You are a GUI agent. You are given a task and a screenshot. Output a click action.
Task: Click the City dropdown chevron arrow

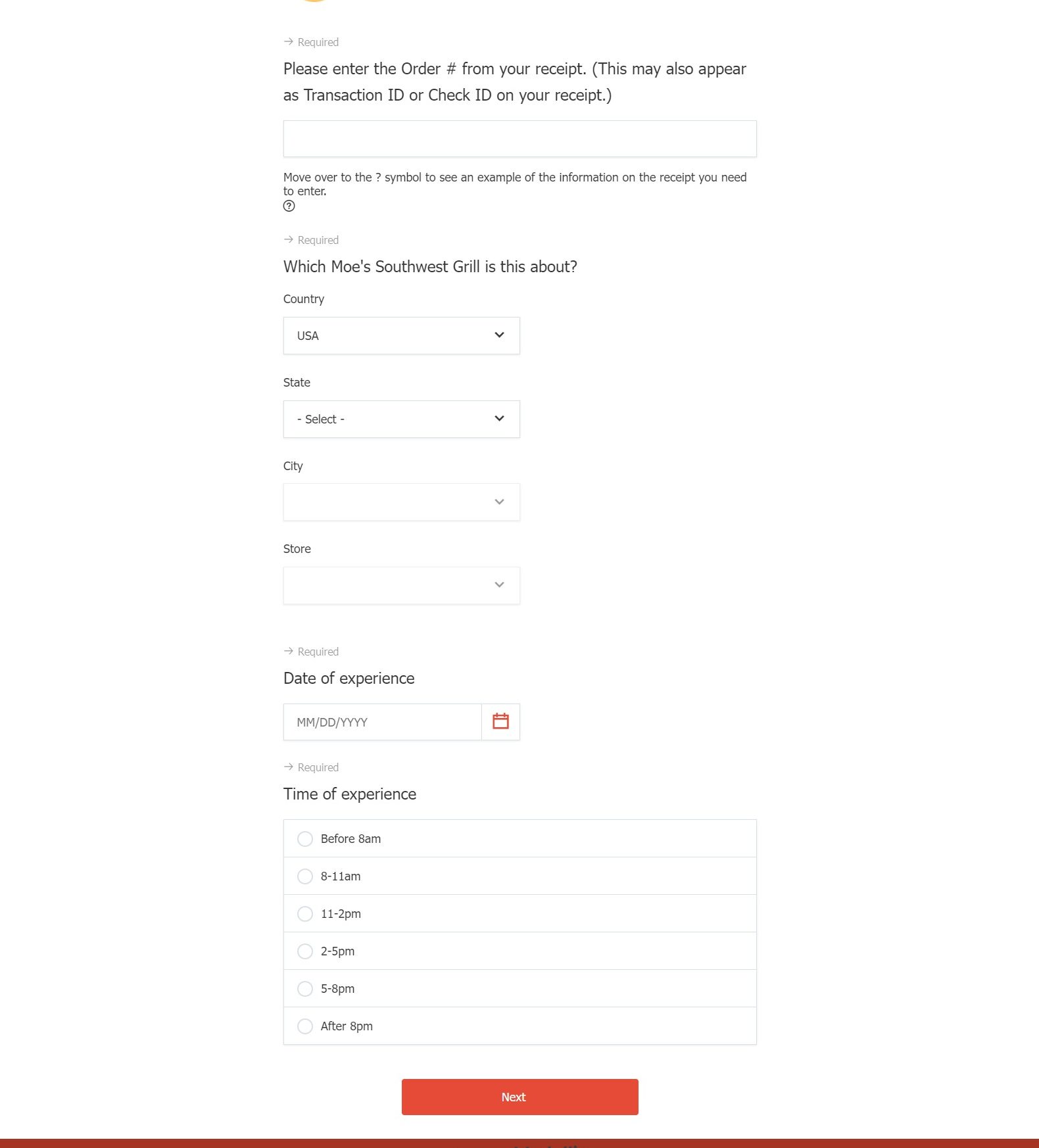pyautogui.click(x=500, y=502)
